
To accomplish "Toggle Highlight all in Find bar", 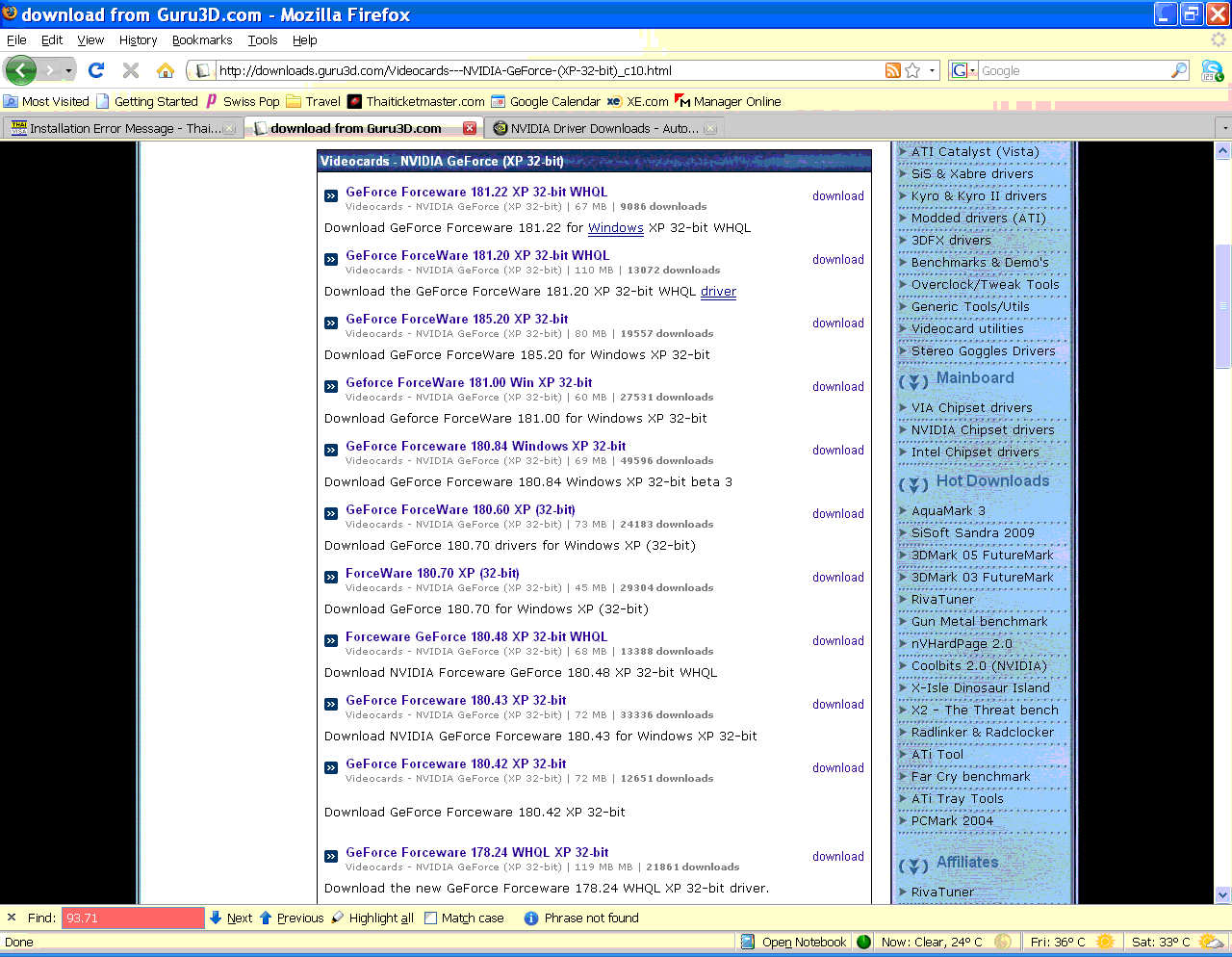I will (372, 918).
